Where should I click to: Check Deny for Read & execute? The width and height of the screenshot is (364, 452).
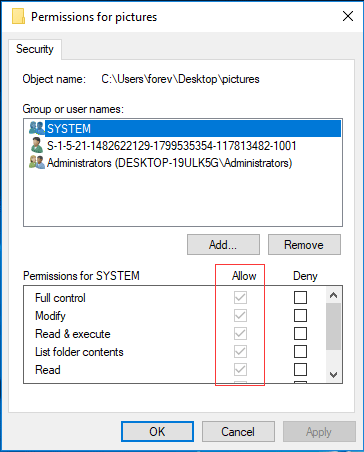300,333
